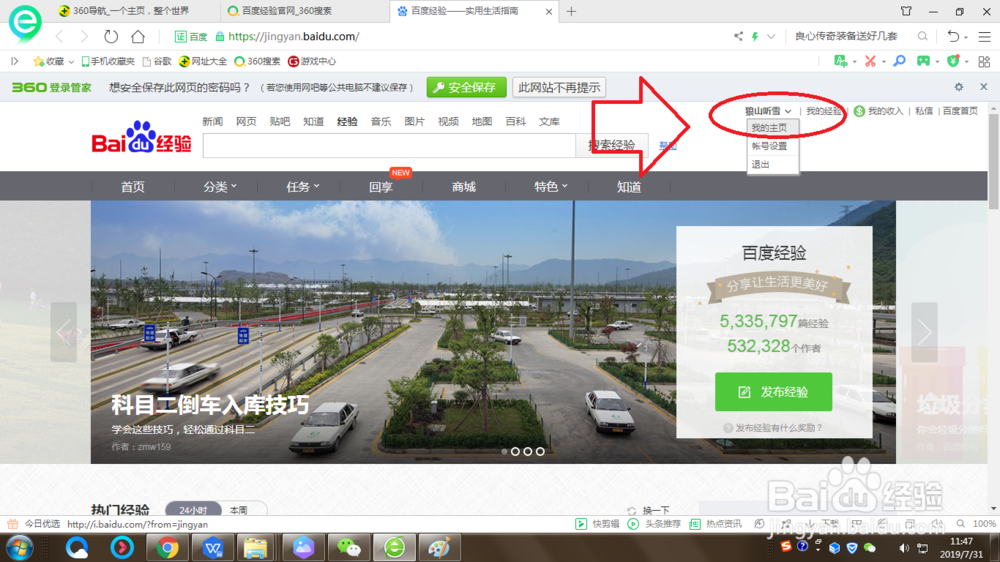Select the 本周 hot experience toggle
This screenshot has width=1000, height=562.
[x=239, y=510]
